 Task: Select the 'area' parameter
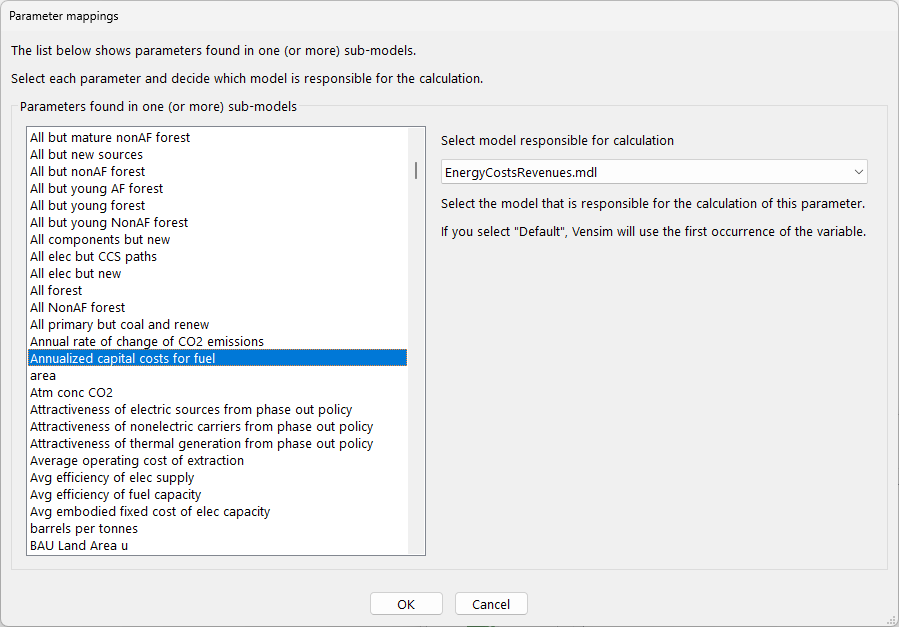pos(43,375)
